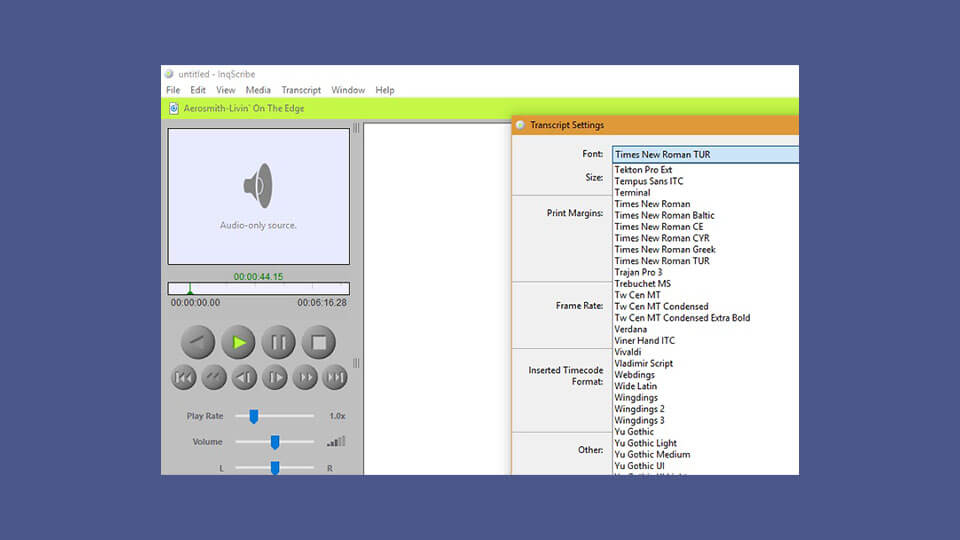This screenshot has width=960, height=540.
Task: Click the audio file icon beside Aerosmith title
Action: pos(174,108)
